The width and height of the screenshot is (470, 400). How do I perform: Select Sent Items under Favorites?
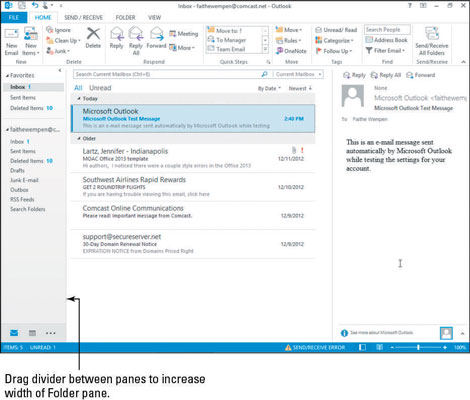click(x=23, y=98)
